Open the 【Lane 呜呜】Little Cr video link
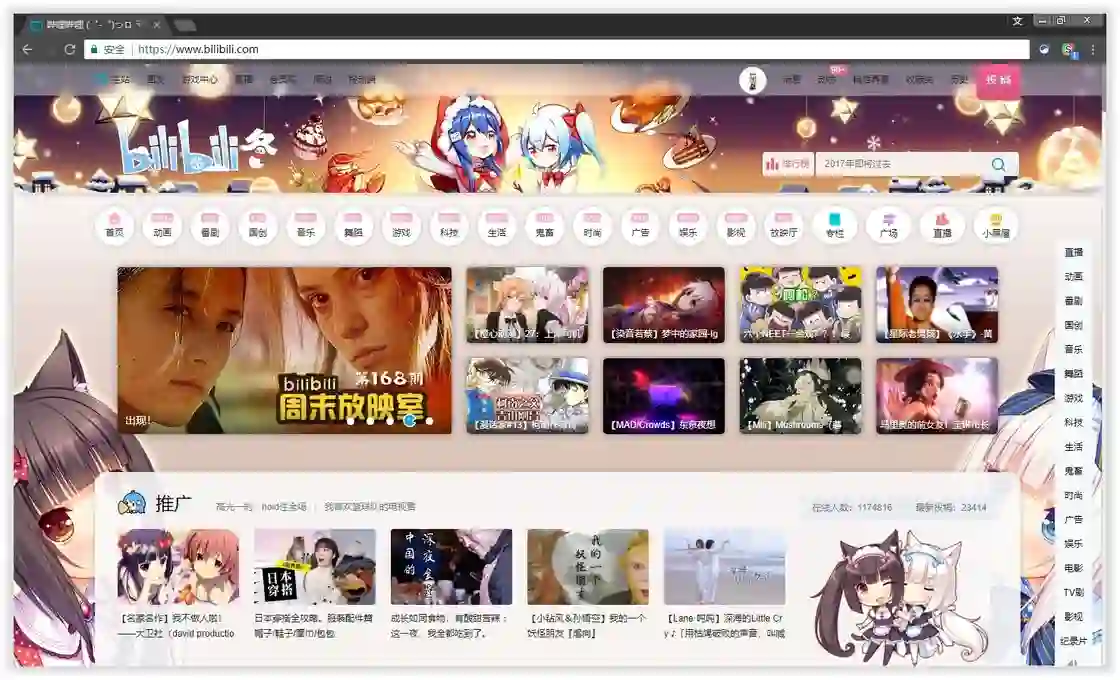 (725, 625)
